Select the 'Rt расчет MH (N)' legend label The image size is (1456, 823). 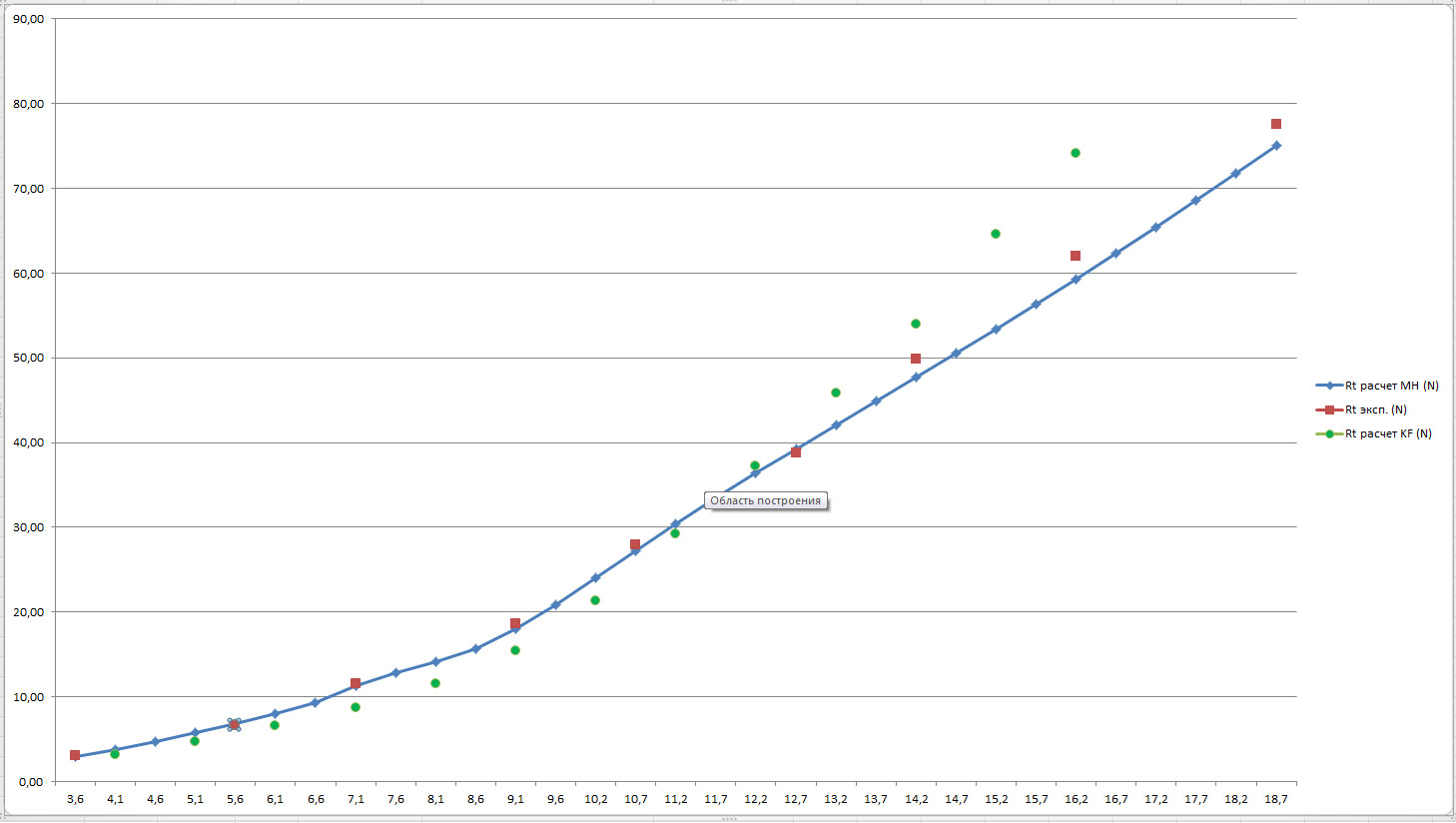[1391, 386]
